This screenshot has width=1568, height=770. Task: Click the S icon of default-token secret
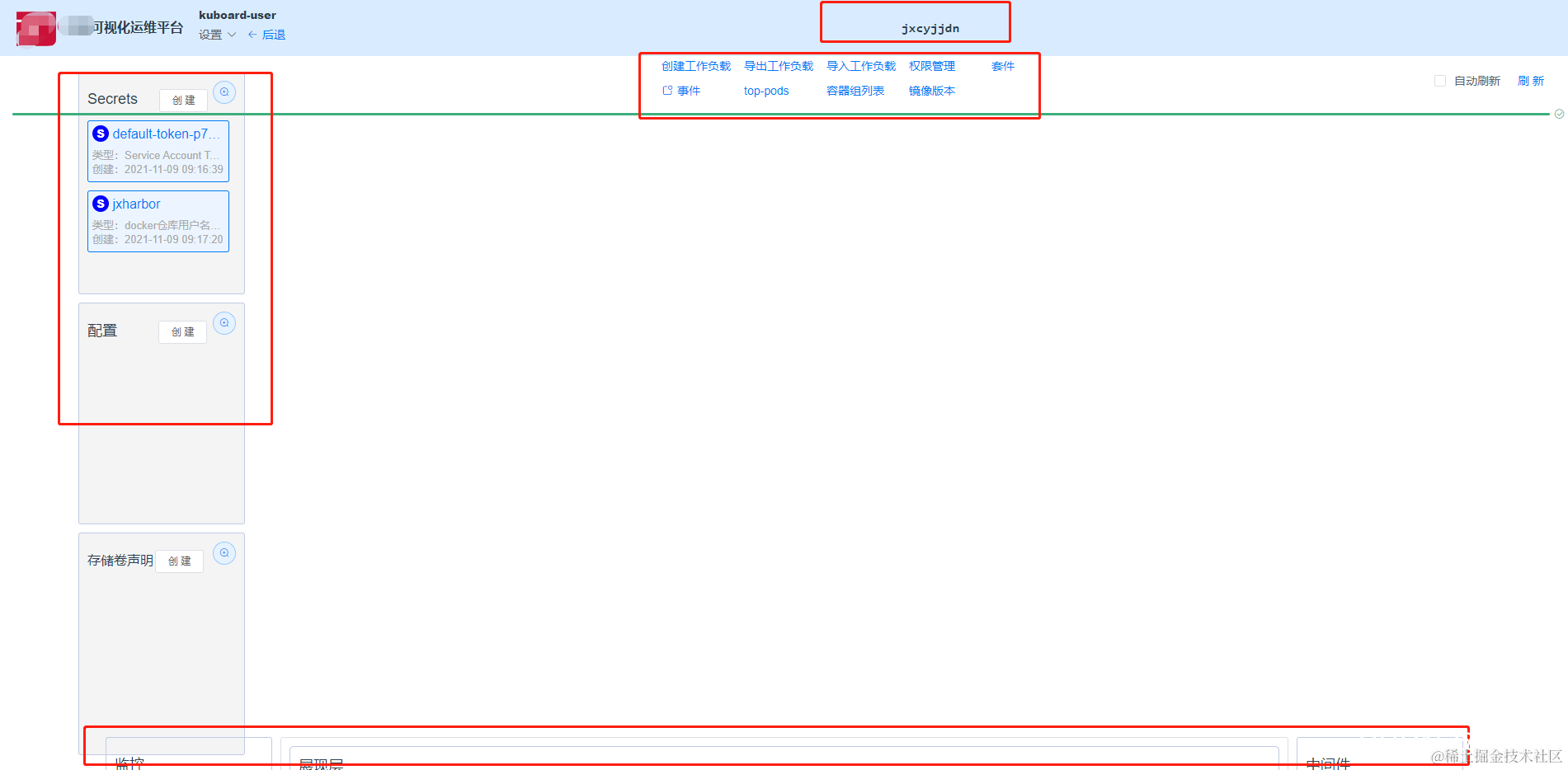tap(101, 134)
